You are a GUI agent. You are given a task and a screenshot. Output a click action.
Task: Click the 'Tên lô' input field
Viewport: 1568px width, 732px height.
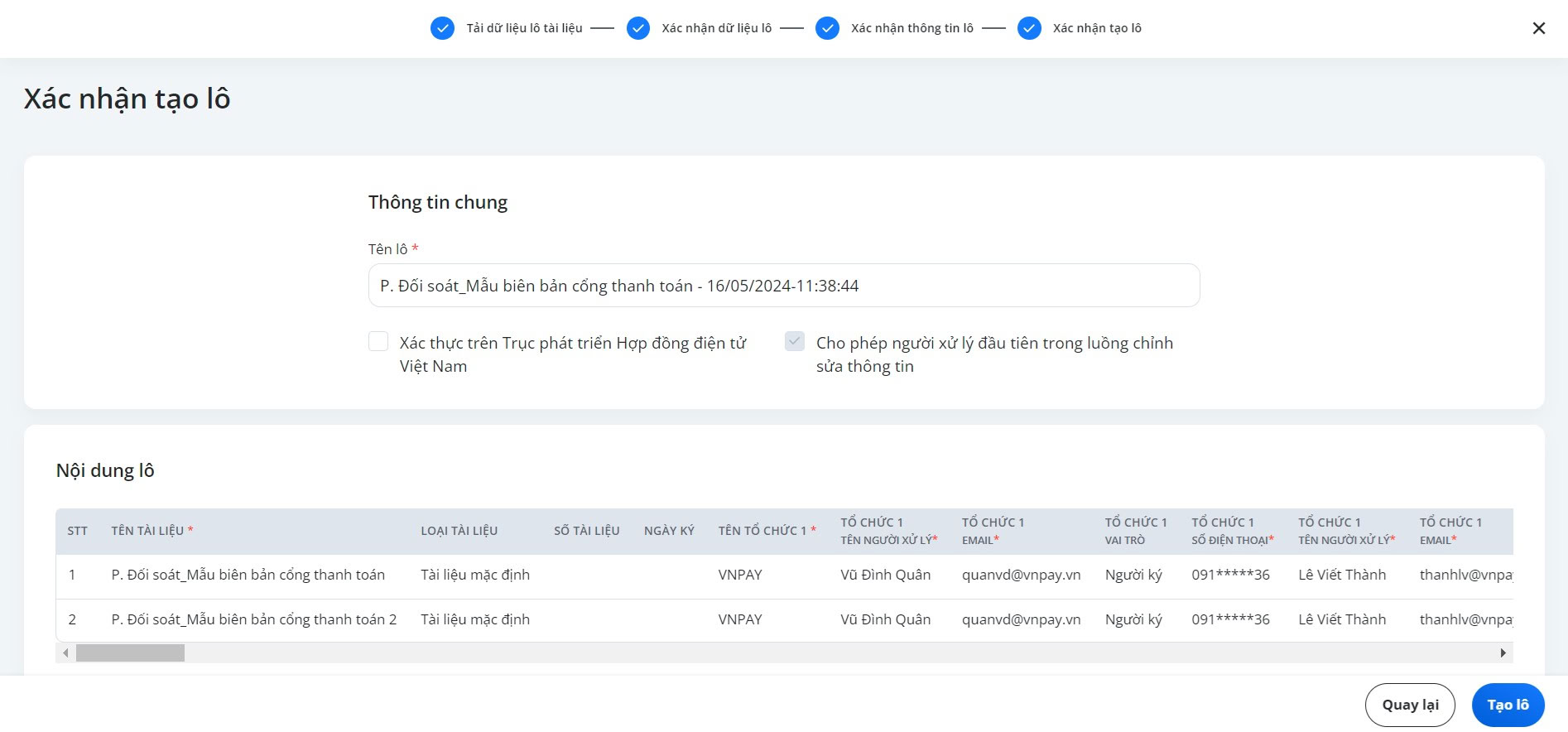click(x=784, y=286)
